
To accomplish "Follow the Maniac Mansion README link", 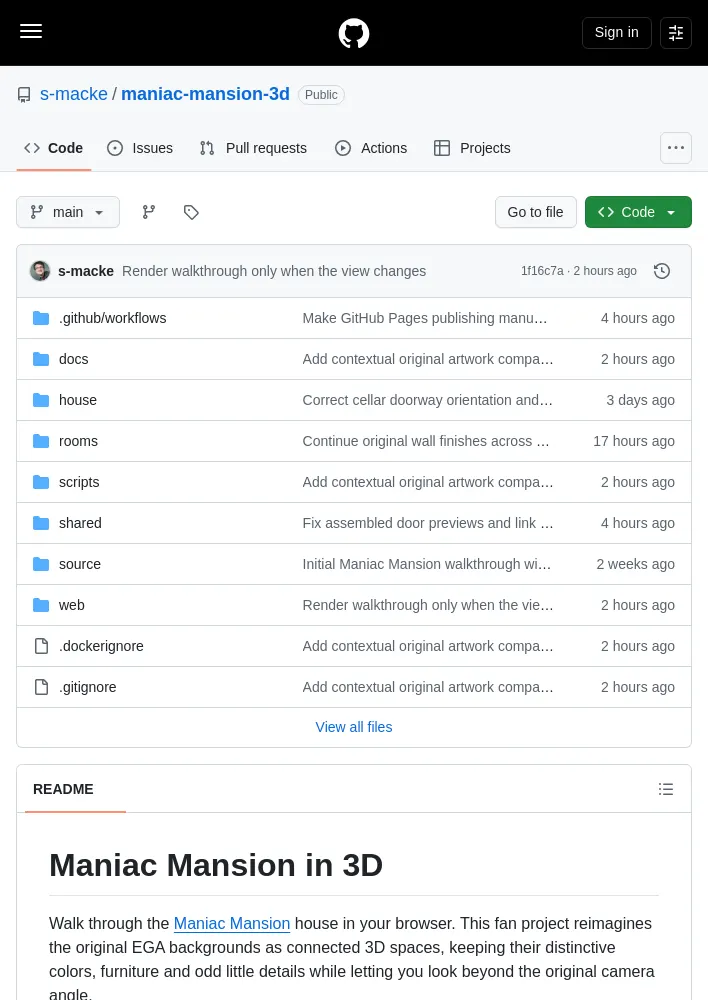I will 232,923.
